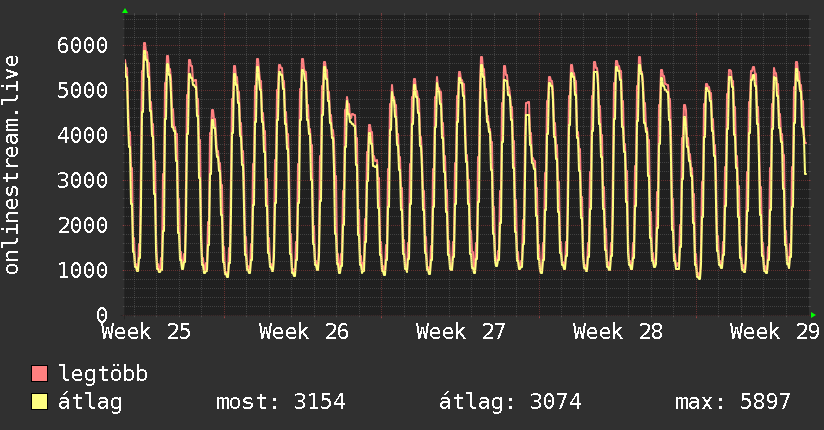Select the Week 25 axis label
The image size is (824, 430).
[x=147, y=332]
